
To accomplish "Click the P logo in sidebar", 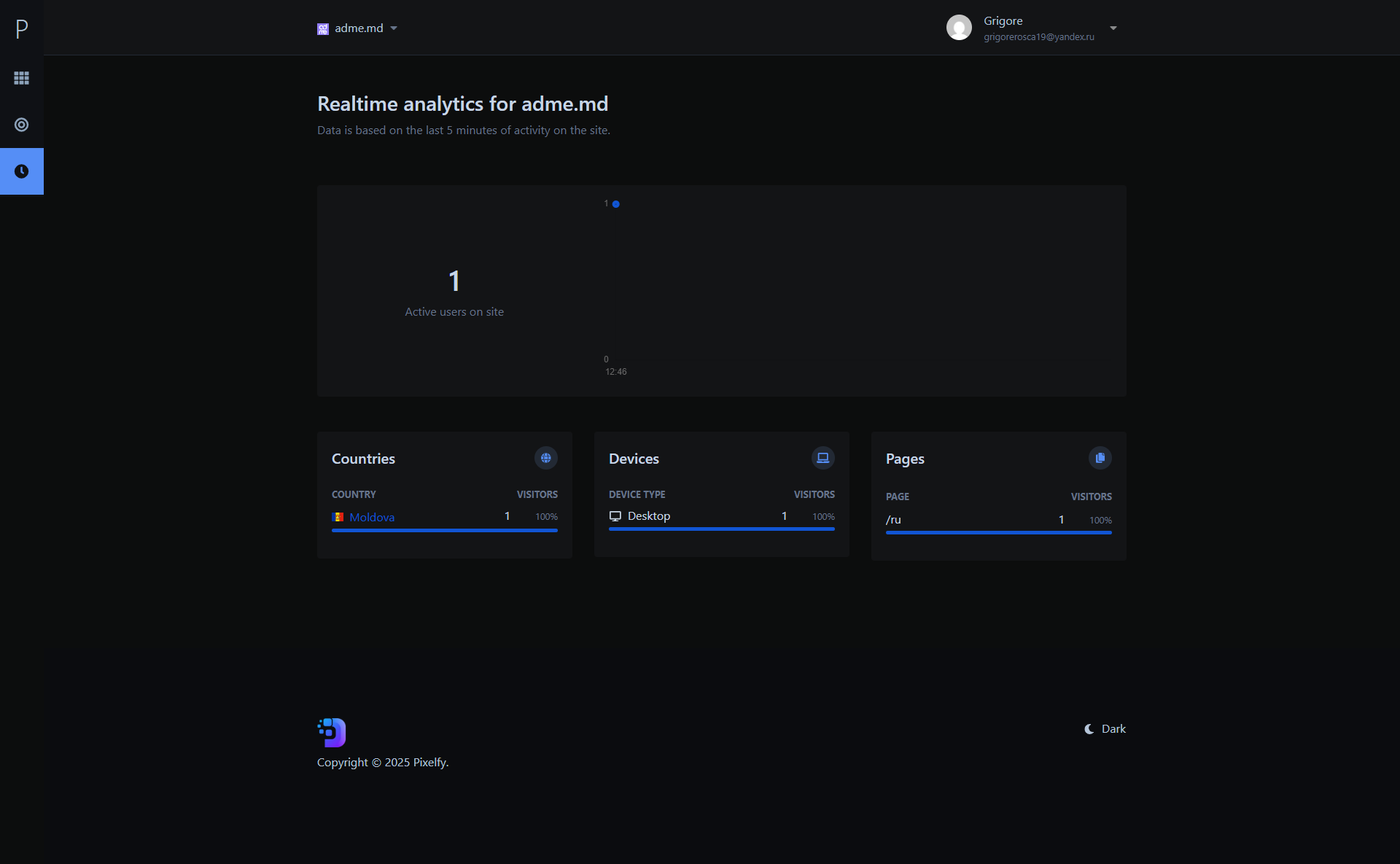I will 22,28.
